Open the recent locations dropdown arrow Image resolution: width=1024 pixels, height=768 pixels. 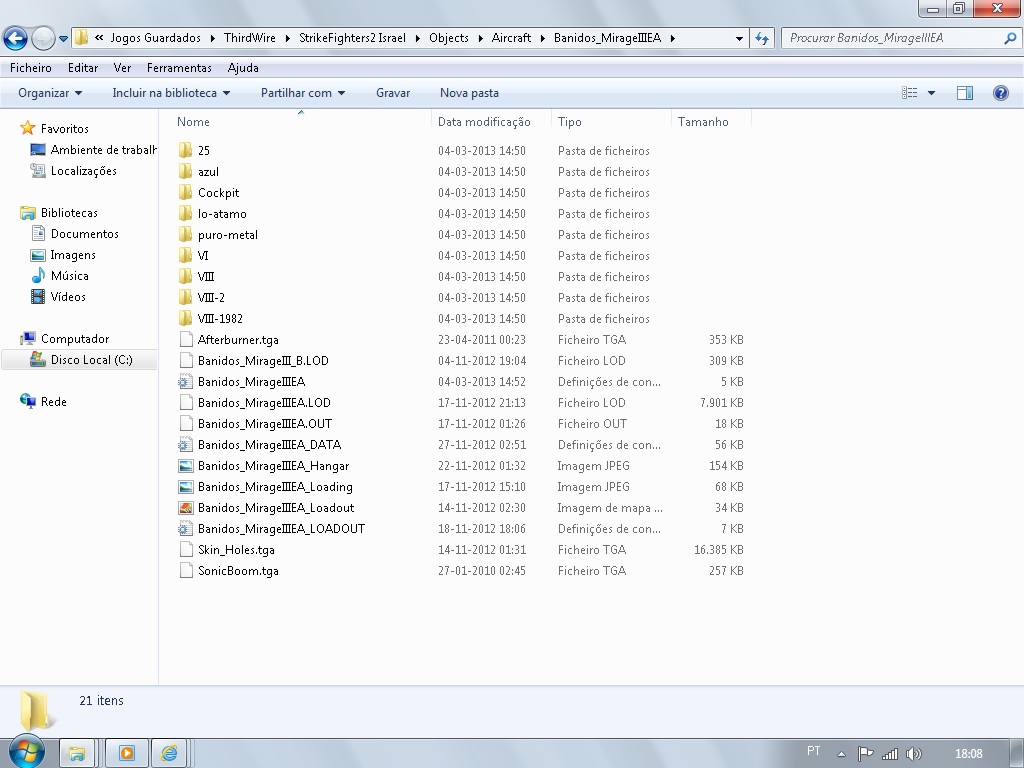tap(63, 39)
